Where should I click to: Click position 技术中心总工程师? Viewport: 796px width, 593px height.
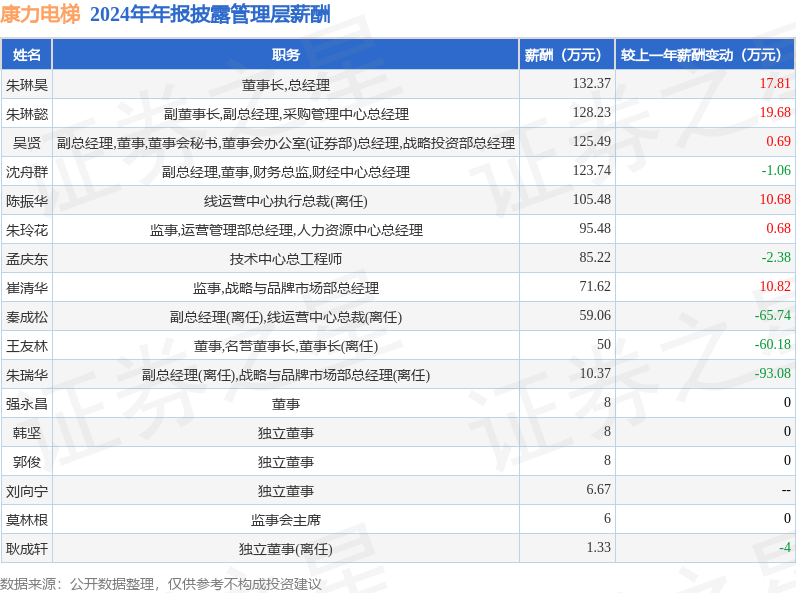tap(286, 258)
